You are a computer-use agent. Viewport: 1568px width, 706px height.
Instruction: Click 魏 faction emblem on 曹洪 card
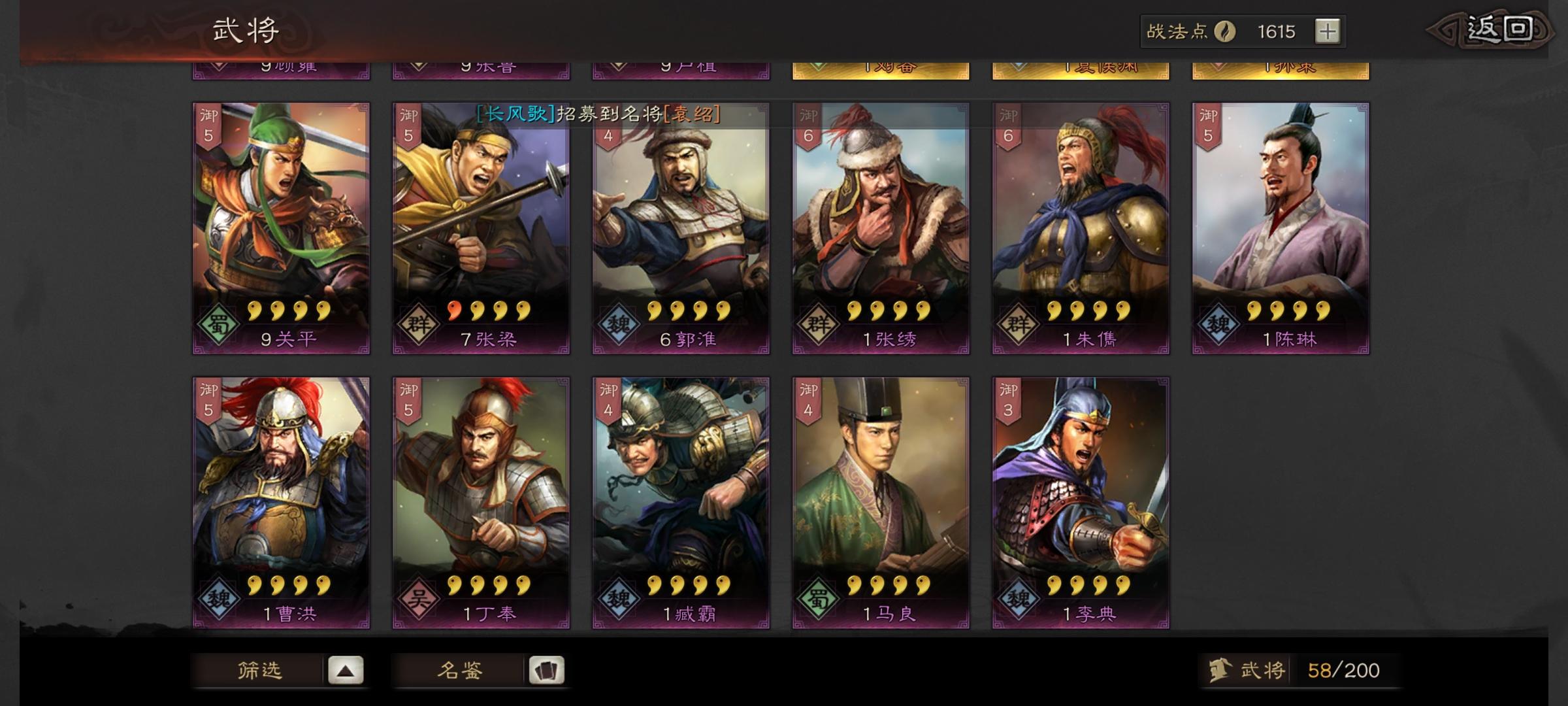pyautogui.click(x=218, y=599)
